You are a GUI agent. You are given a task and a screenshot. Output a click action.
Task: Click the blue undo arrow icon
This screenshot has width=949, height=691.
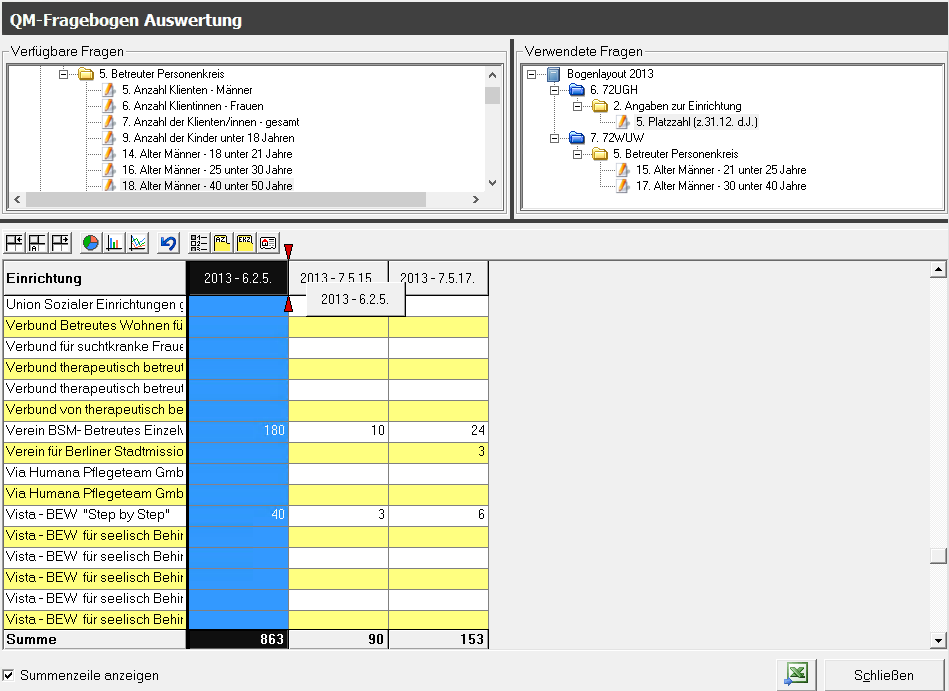pyautogui.click(x=168, y=243)
